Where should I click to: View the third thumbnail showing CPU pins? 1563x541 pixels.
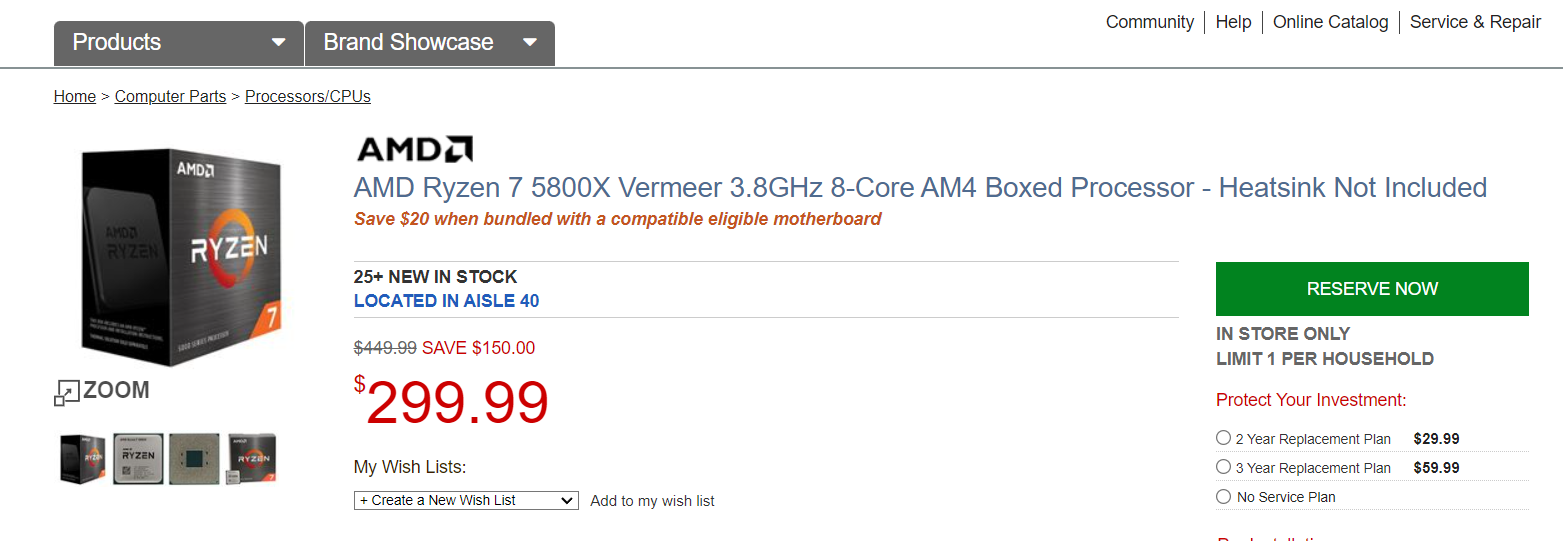tap(194, 458)
